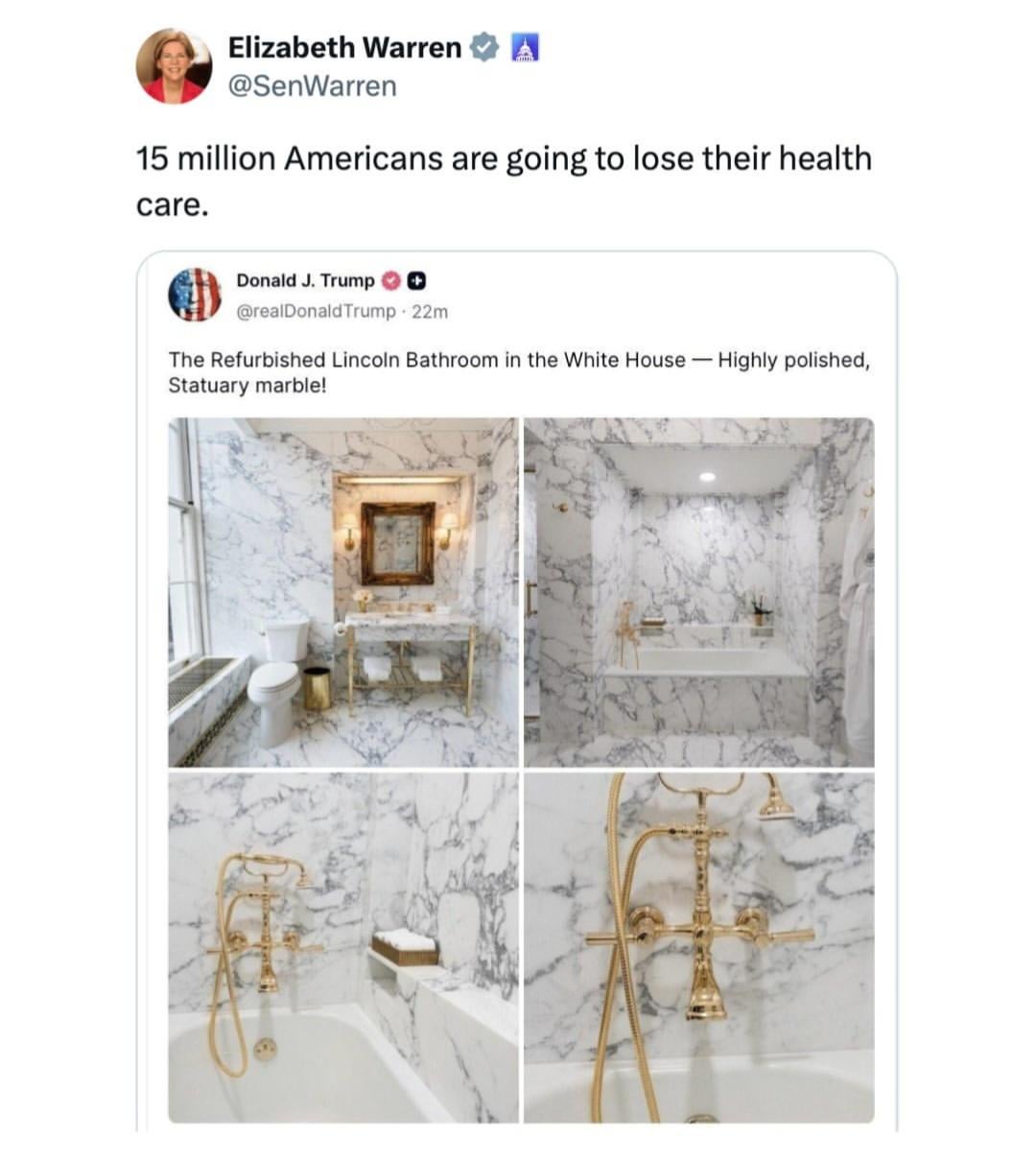This screenshot has height=1163, width=1036.
Task: Open Donald J. Trump's flag avatar
Action: (x=195, y=295)
